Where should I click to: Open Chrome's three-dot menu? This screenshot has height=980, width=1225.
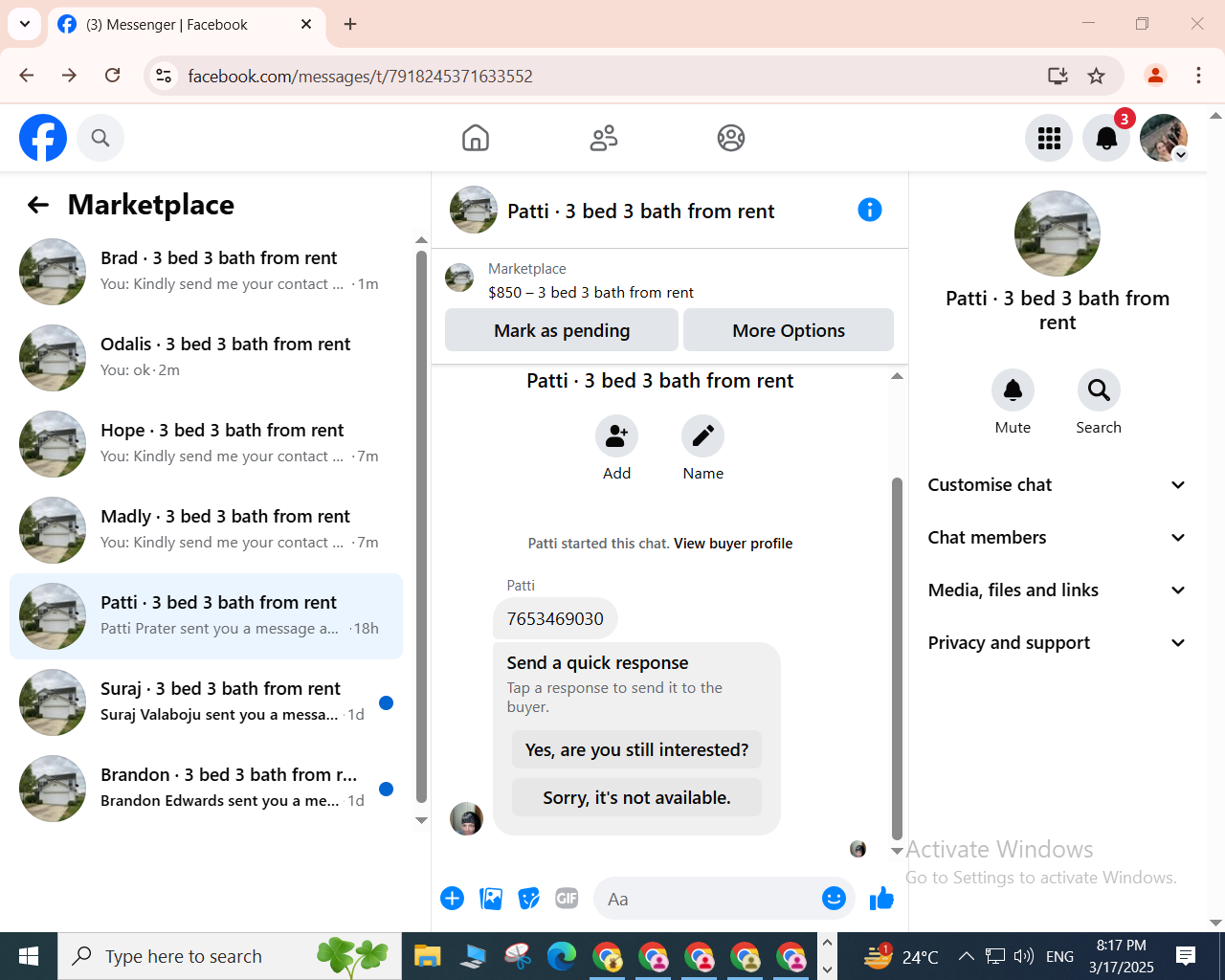(1198, 76)
